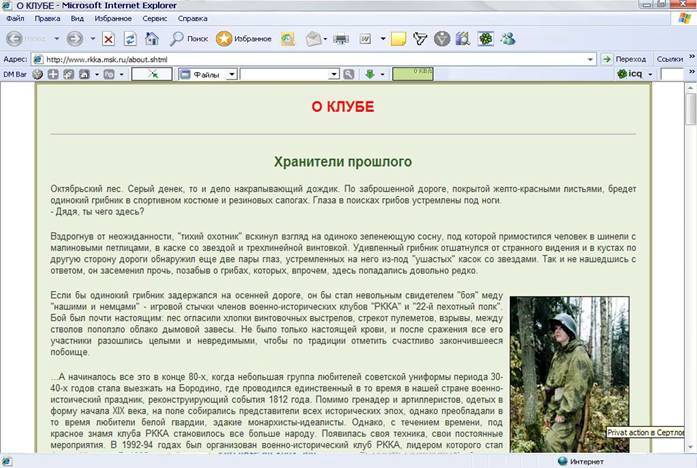Expand hidden Links toolbar chevron
Image resolution: width=697 pixels, height=468 pixels.
pos(692,56)
